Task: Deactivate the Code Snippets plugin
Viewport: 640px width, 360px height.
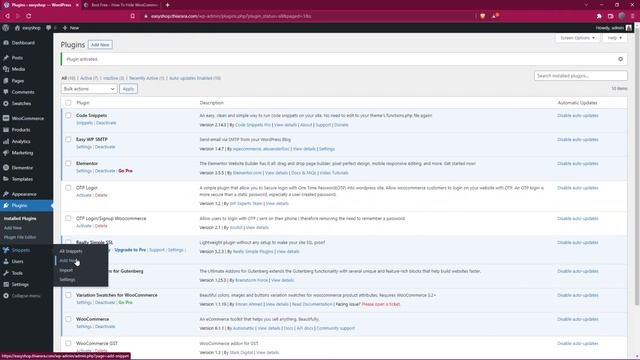Action: 106,123
